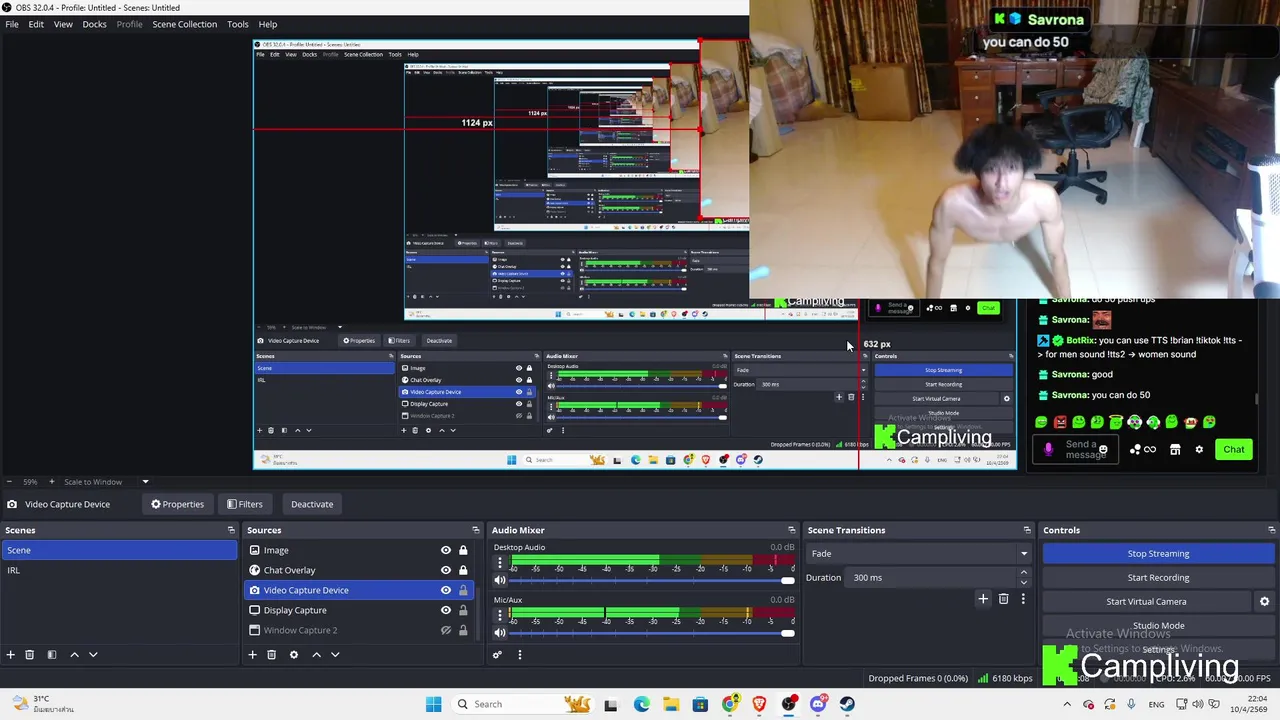Open scene filters icon in Scenes panel
Screen dimensions: 1280x720
click(52, 655)
